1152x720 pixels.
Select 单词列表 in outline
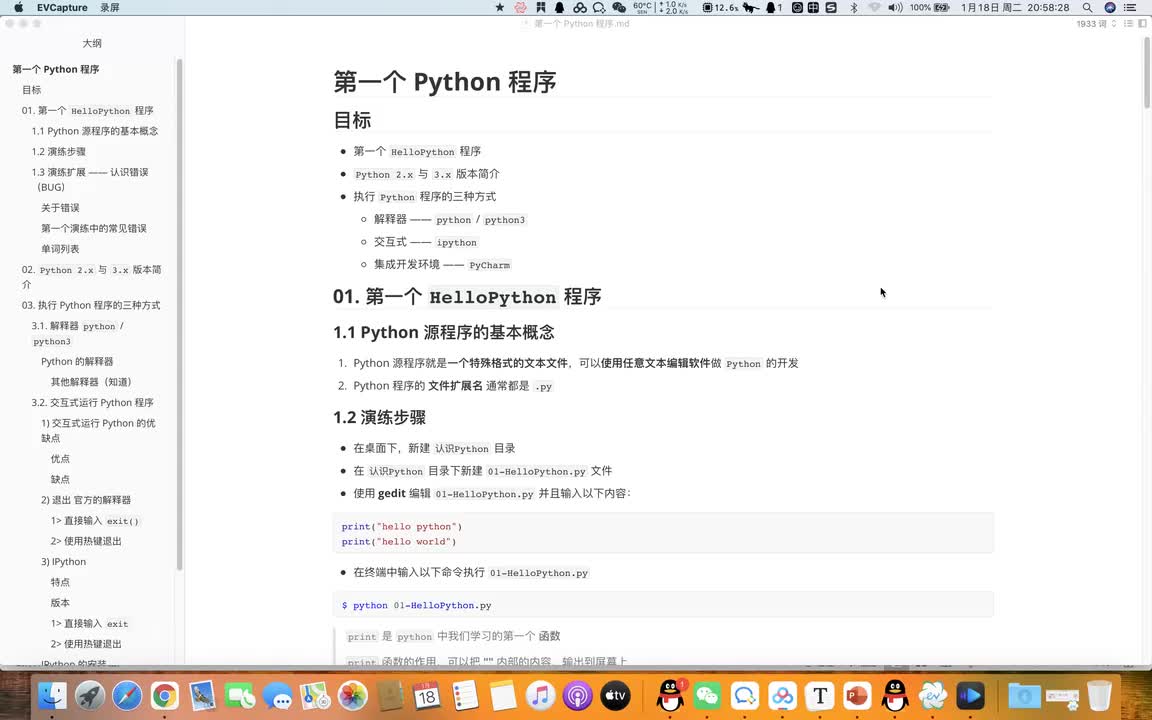tap(60, 249)
